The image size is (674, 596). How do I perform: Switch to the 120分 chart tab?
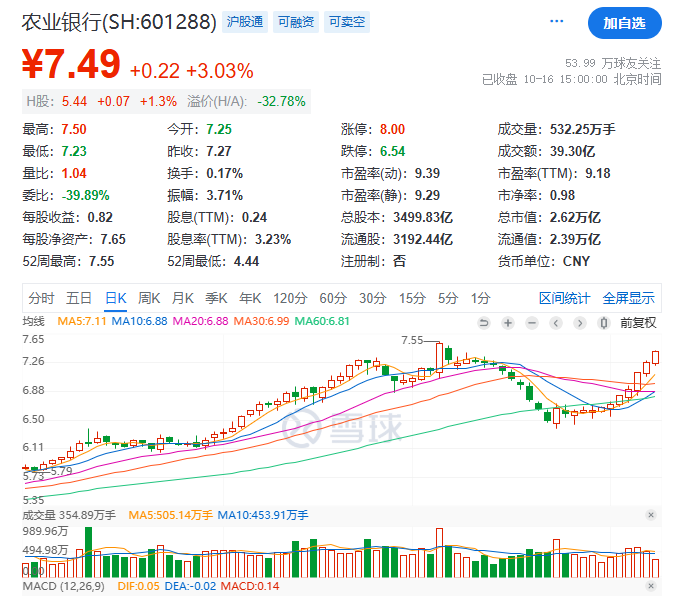tap(290, 298)
